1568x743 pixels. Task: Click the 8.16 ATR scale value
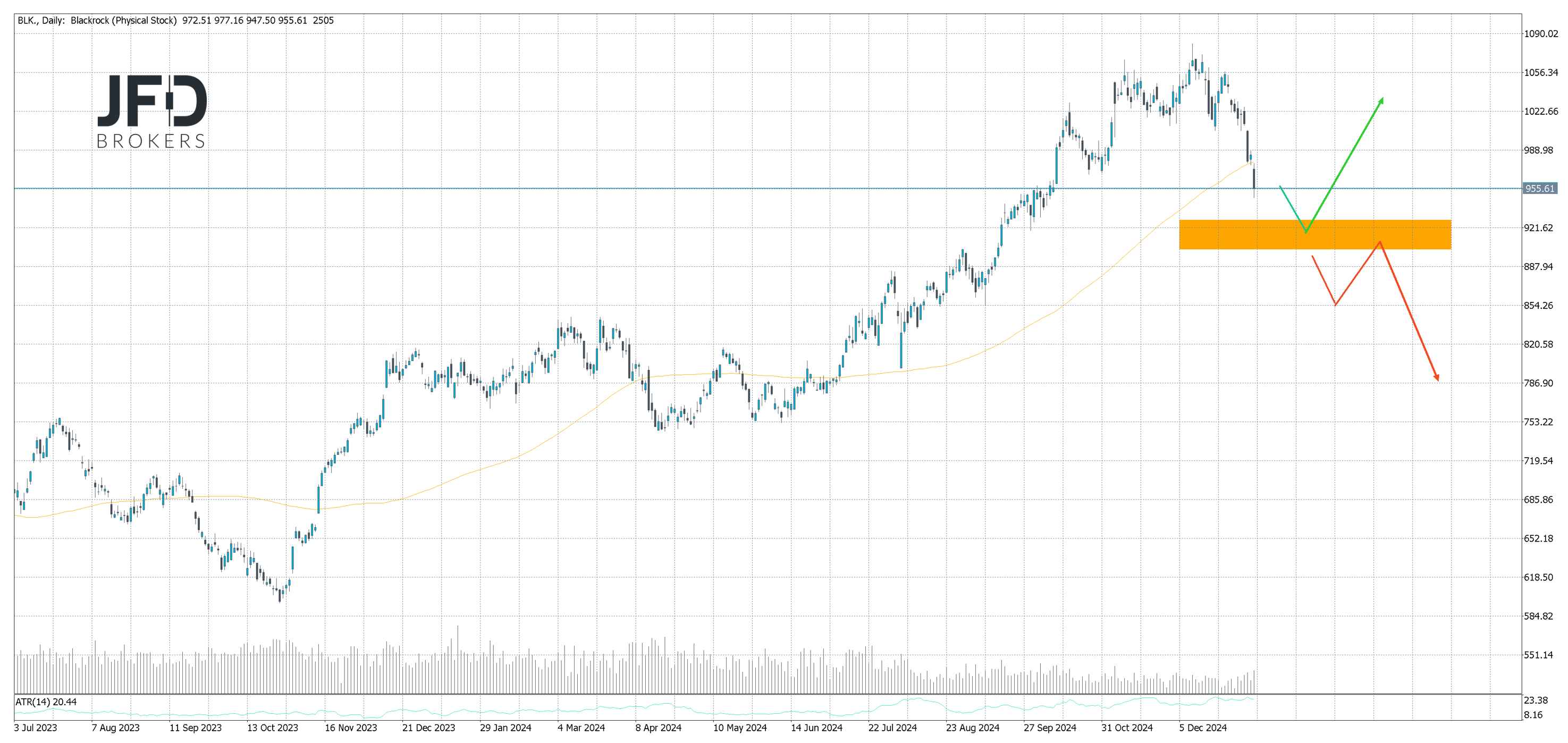pos(1533,715)
